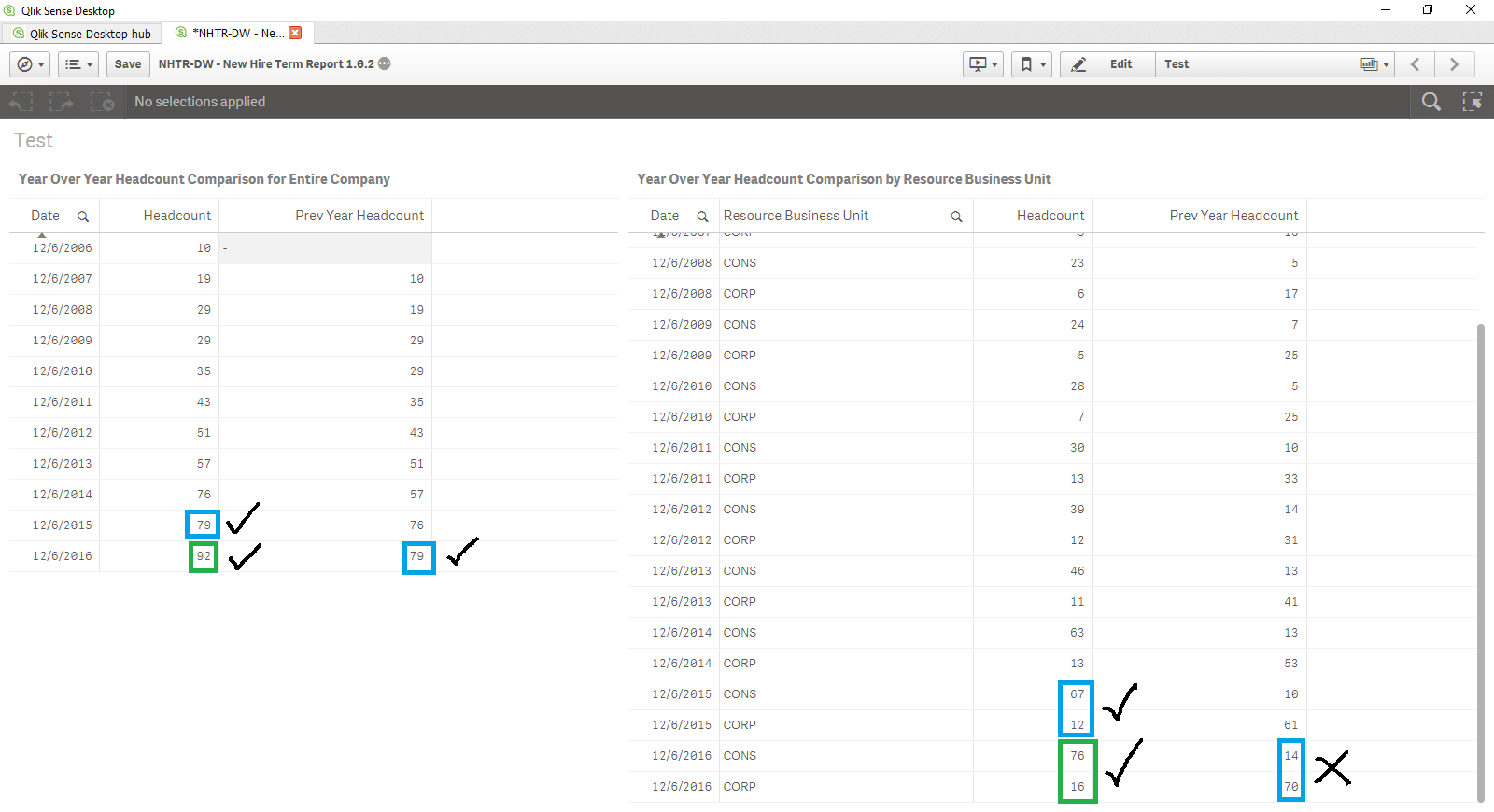1494x812 pixels.
Task: Click the 12/6/2015 date in the CORP row
Action: [682, 725]
